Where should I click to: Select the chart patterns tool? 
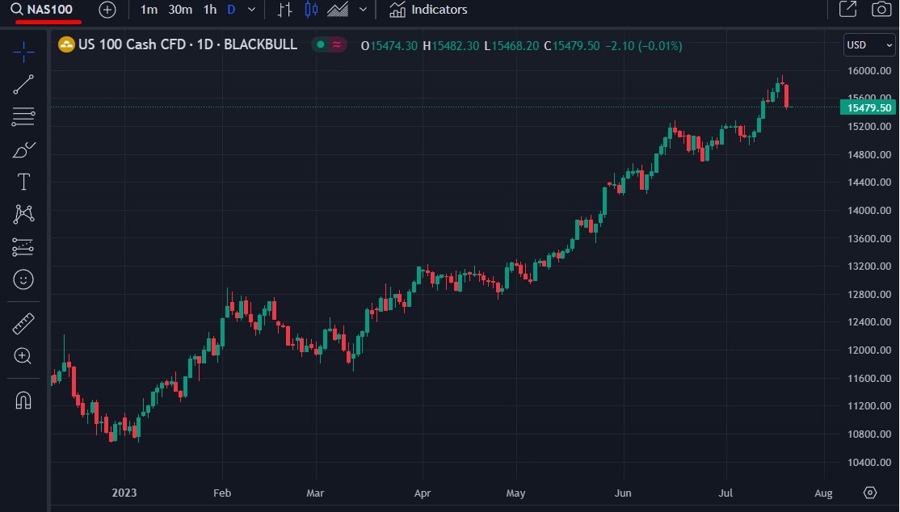click(x=24, y=214)
